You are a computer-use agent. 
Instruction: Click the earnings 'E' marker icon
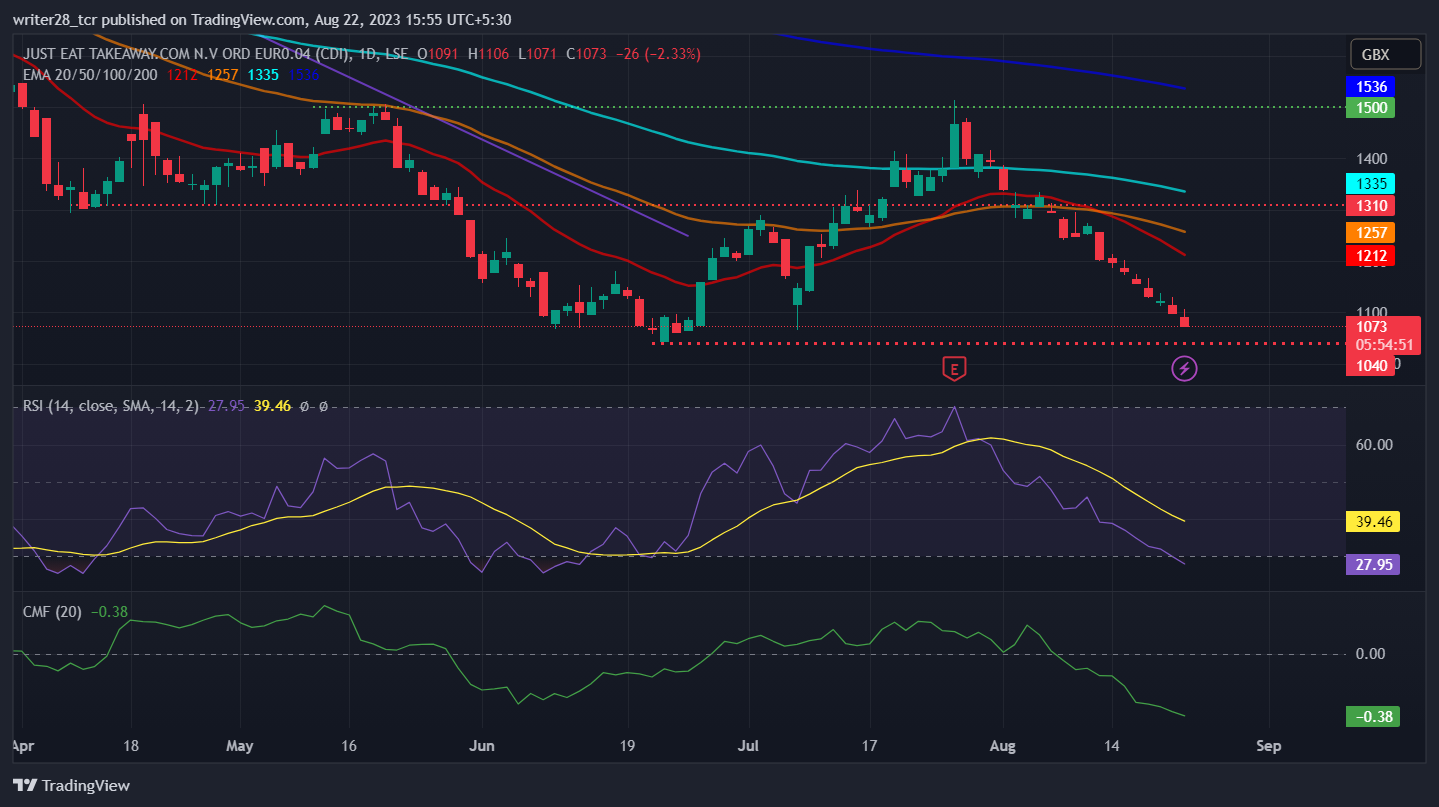(954, 369)
